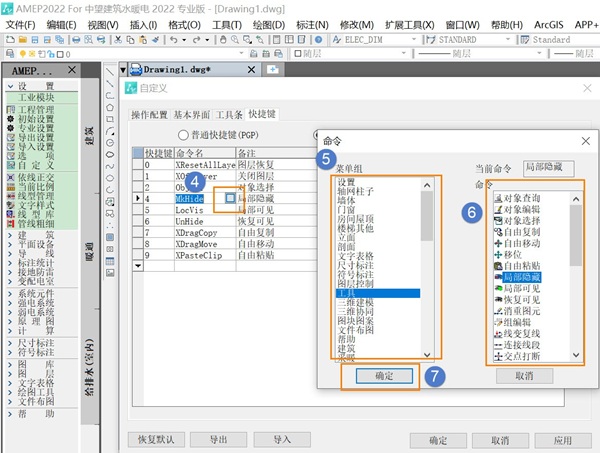Open the redo history dropdown arrow
This screenshot has height=453, width=600.
tap(207, 39)
